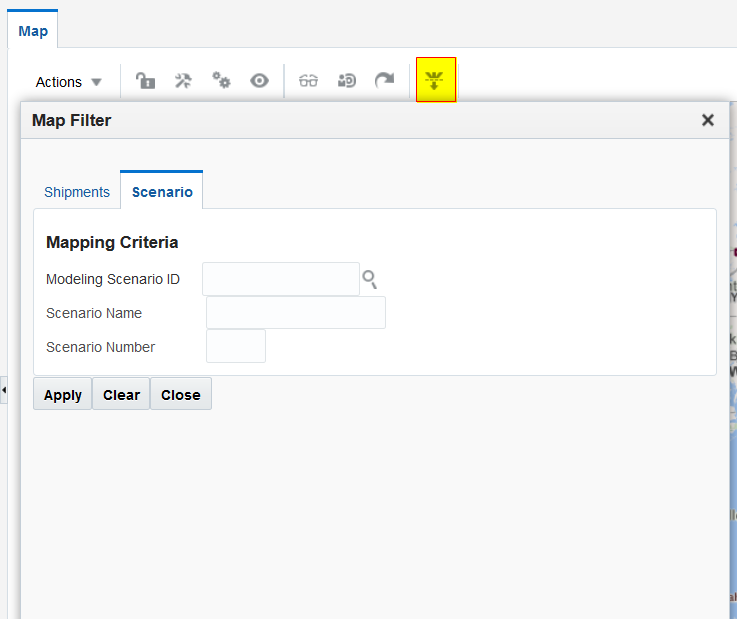Click the eye view toolbar icon
The image size is (737, 619).
coord(260,81)
